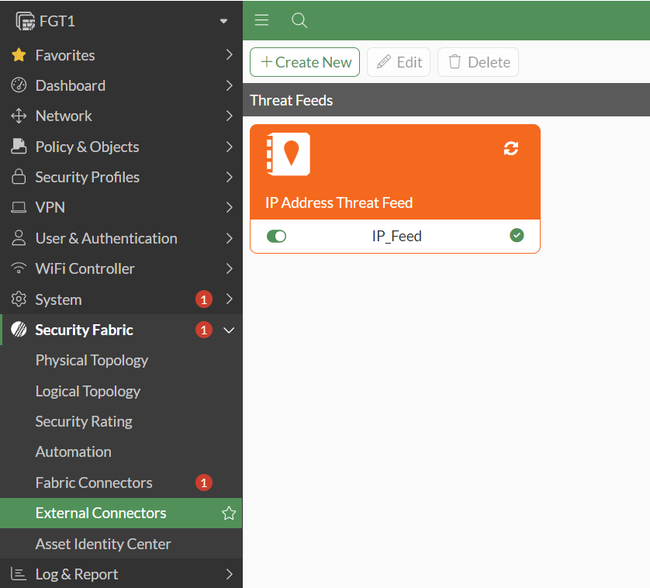Toggle the IP_Feed enable switch
The height and width of the screenshot is (588, 650).
coord(277,236)
